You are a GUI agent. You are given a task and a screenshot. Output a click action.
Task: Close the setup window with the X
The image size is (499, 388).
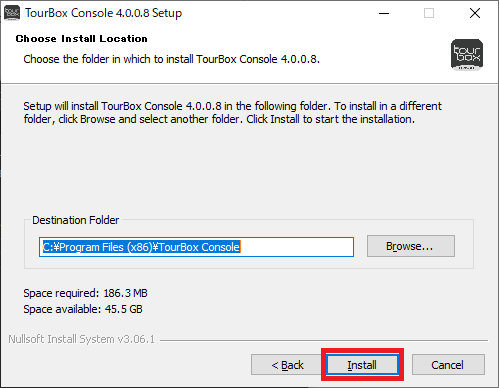(475, 13)
